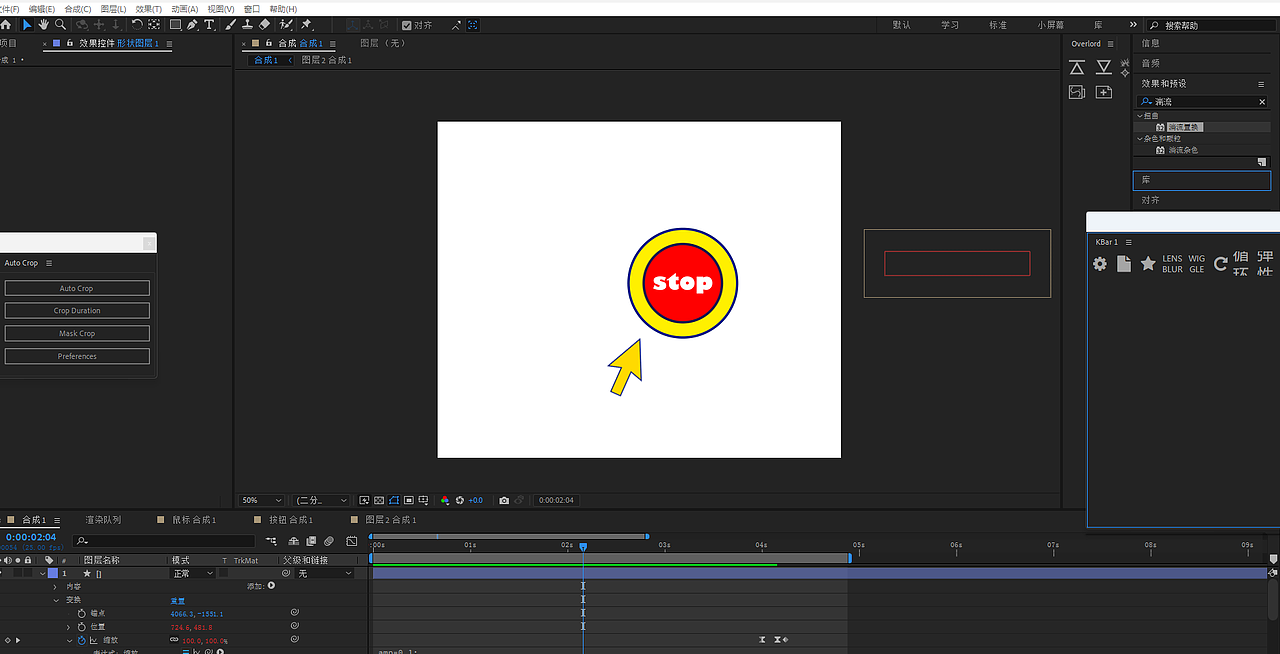Screen dimensions: 1280x654
Task: Select the Zoom magnifier tool
Action: (x=60, y=24)
